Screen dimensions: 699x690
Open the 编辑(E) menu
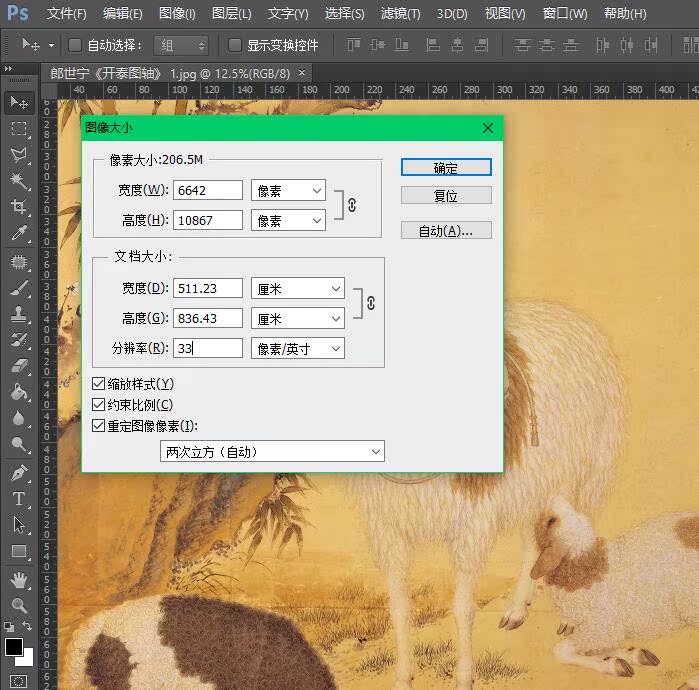point(122,13)
